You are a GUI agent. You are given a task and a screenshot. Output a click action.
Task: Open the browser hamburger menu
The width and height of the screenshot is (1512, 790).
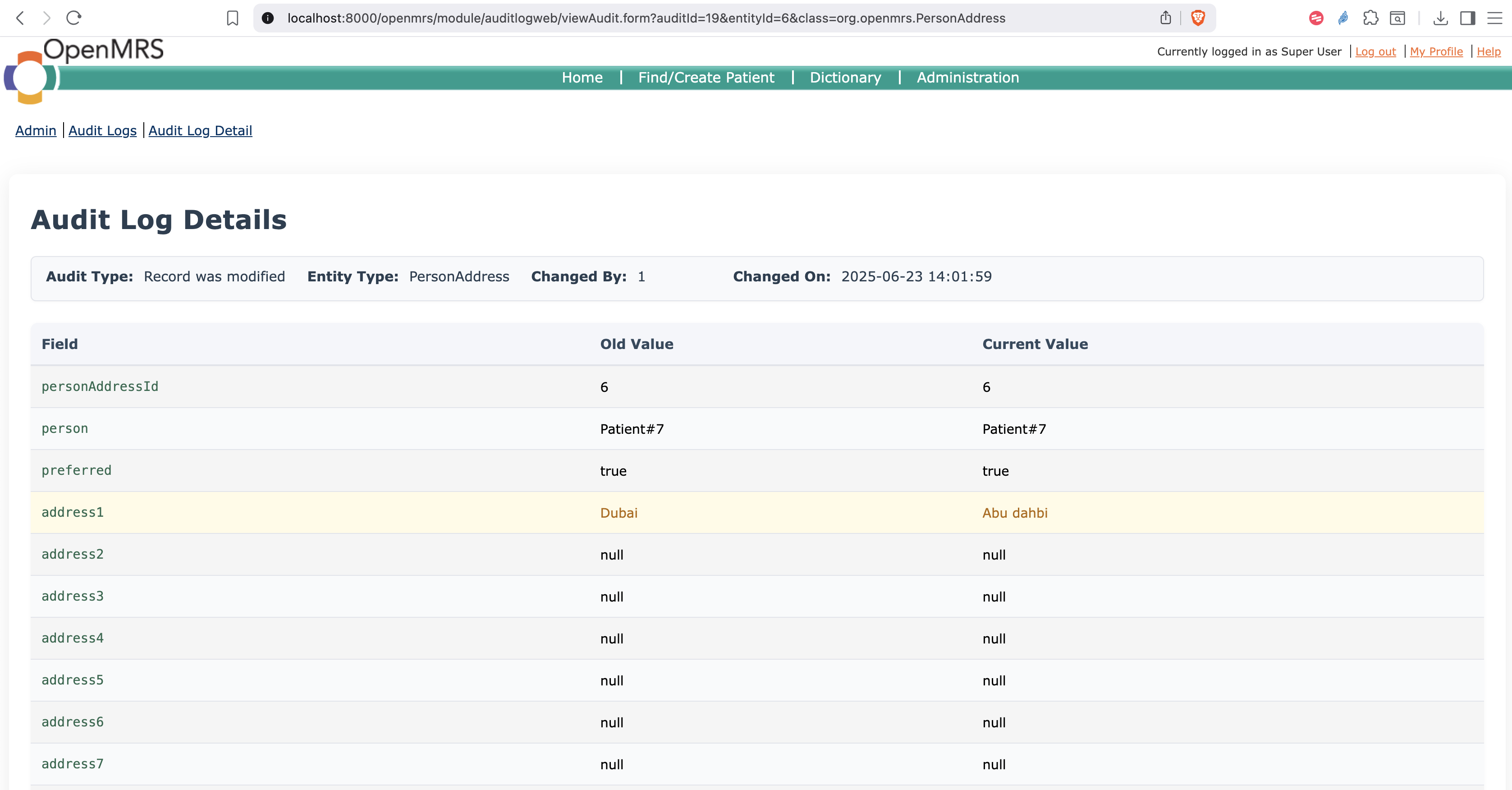click(x=1494, y=18)
